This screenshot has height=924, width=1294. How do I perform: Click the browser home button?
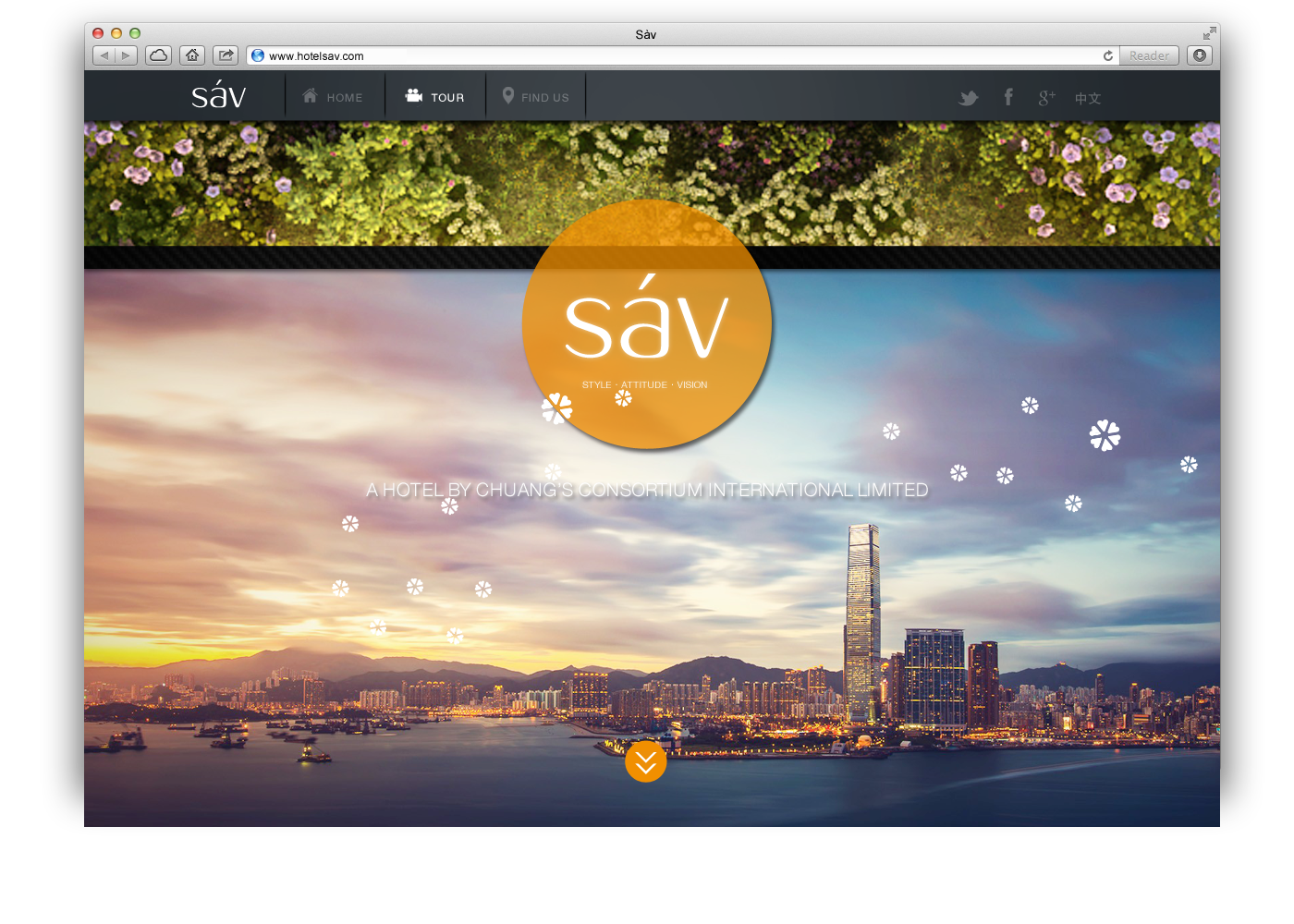[192, 55]
